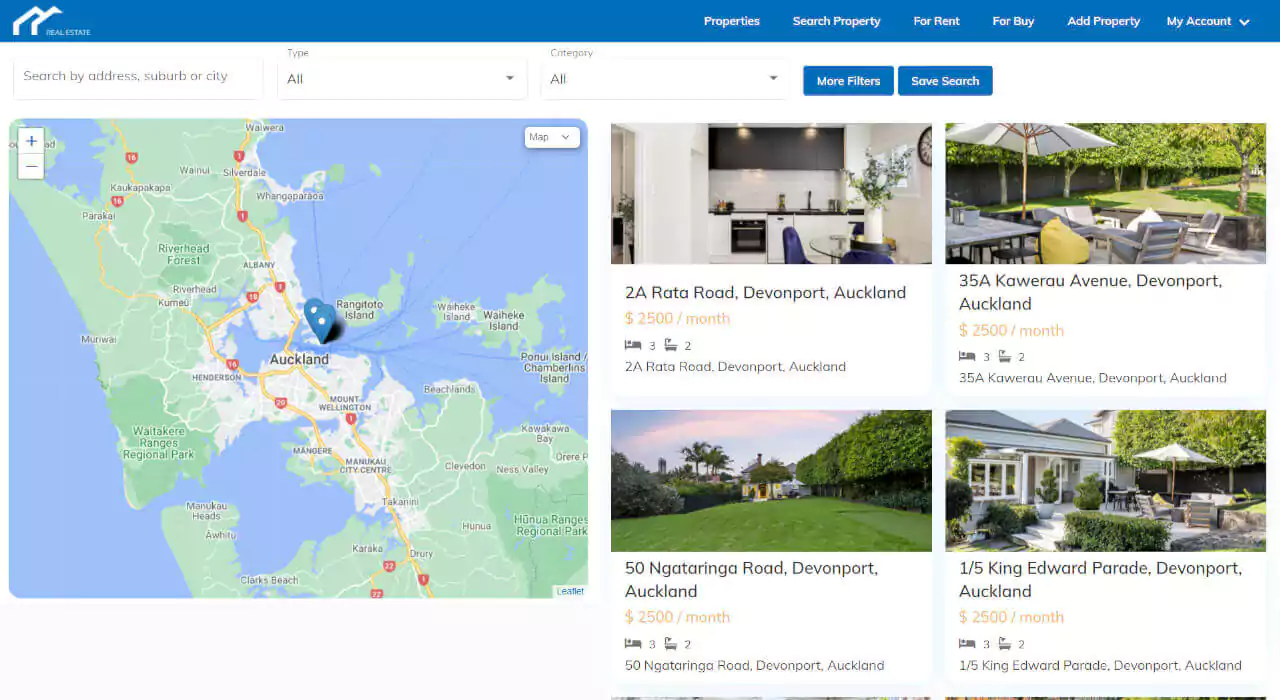Expand the My Account menu
The width and height of the screenshot is (1280, 700).
click(1208, 21)
